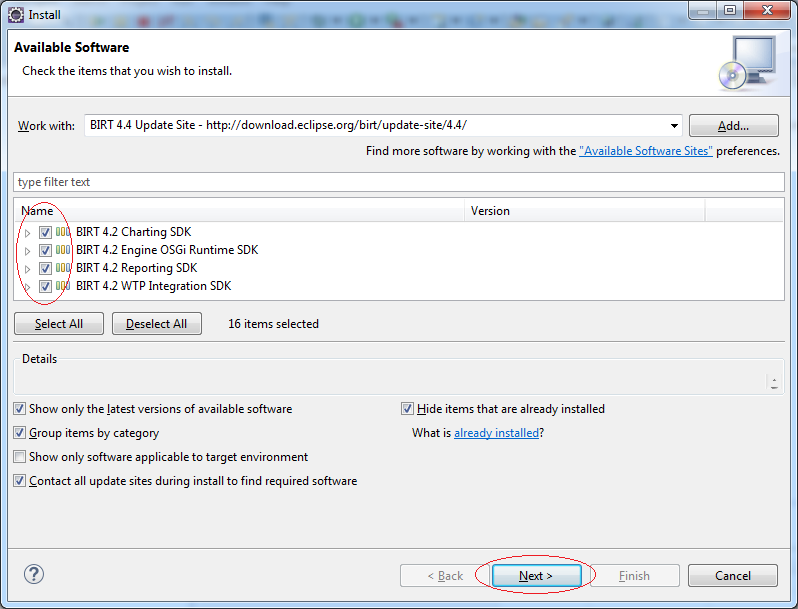Select the BIRT 4.2 Charting SDK row text
The width and height of the screenshot is (798, 609).
(133, 232)
